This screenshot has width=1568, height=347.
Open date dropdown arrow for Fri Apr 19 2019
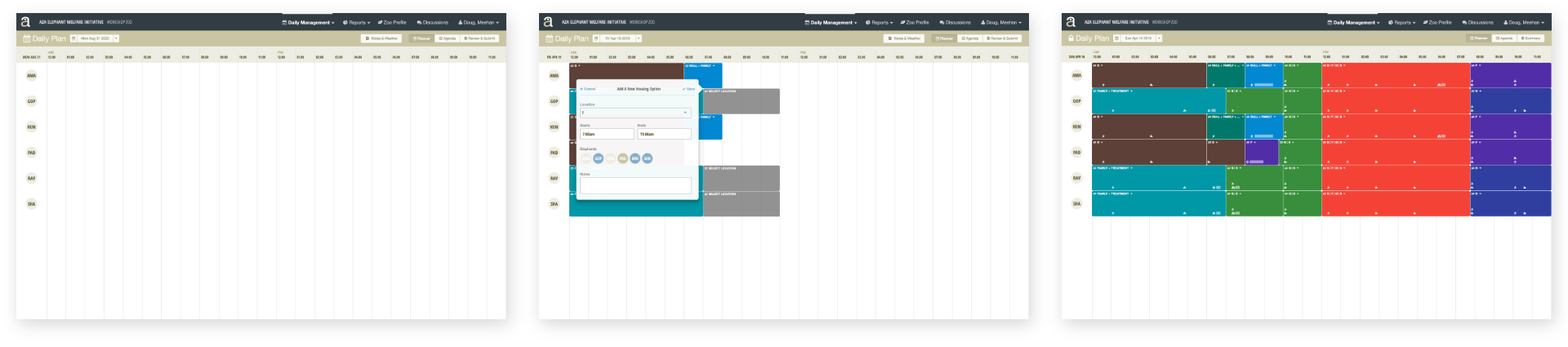[639, 38]
